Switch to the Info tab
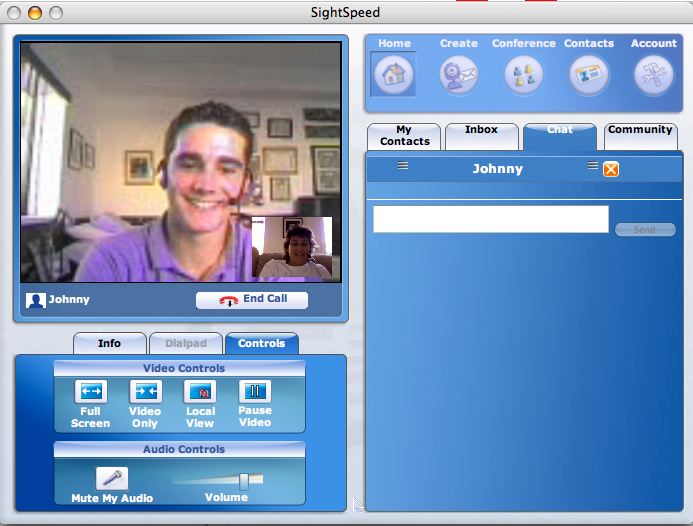Image resolution: width=693 pixels, height=526 pixels. (109, 343)
